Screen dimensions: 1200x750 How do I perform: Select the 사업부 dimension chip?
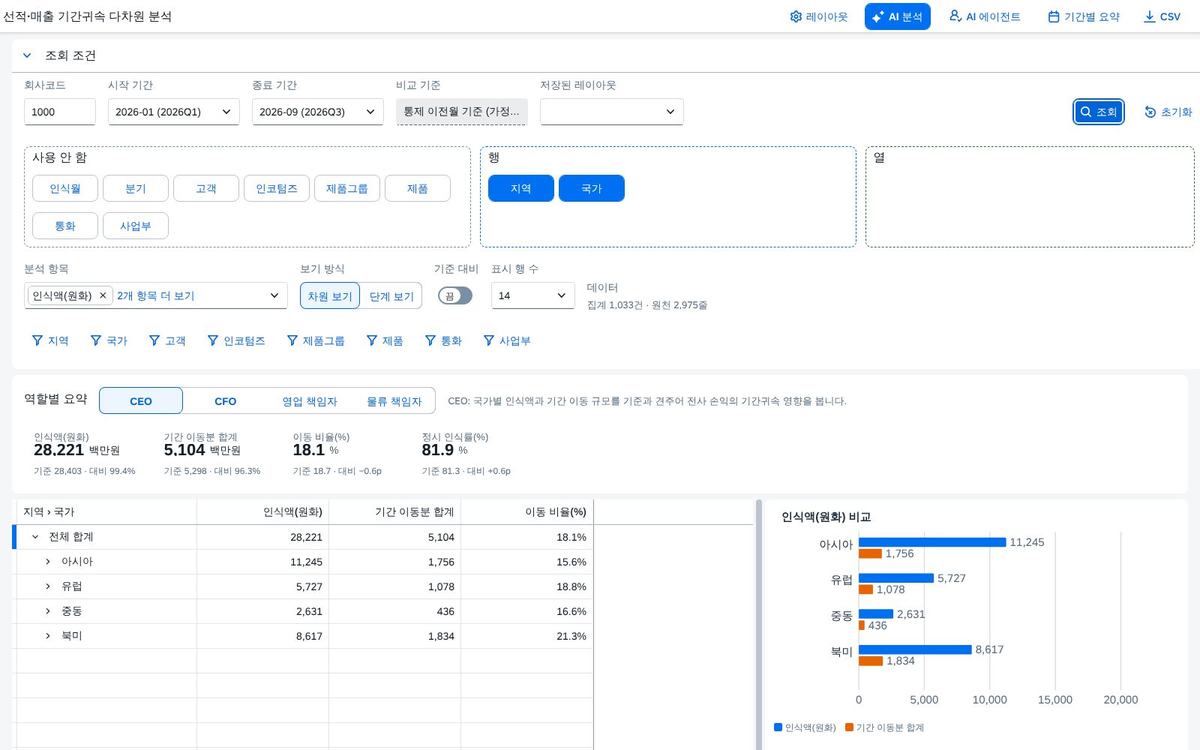[135, 226]
